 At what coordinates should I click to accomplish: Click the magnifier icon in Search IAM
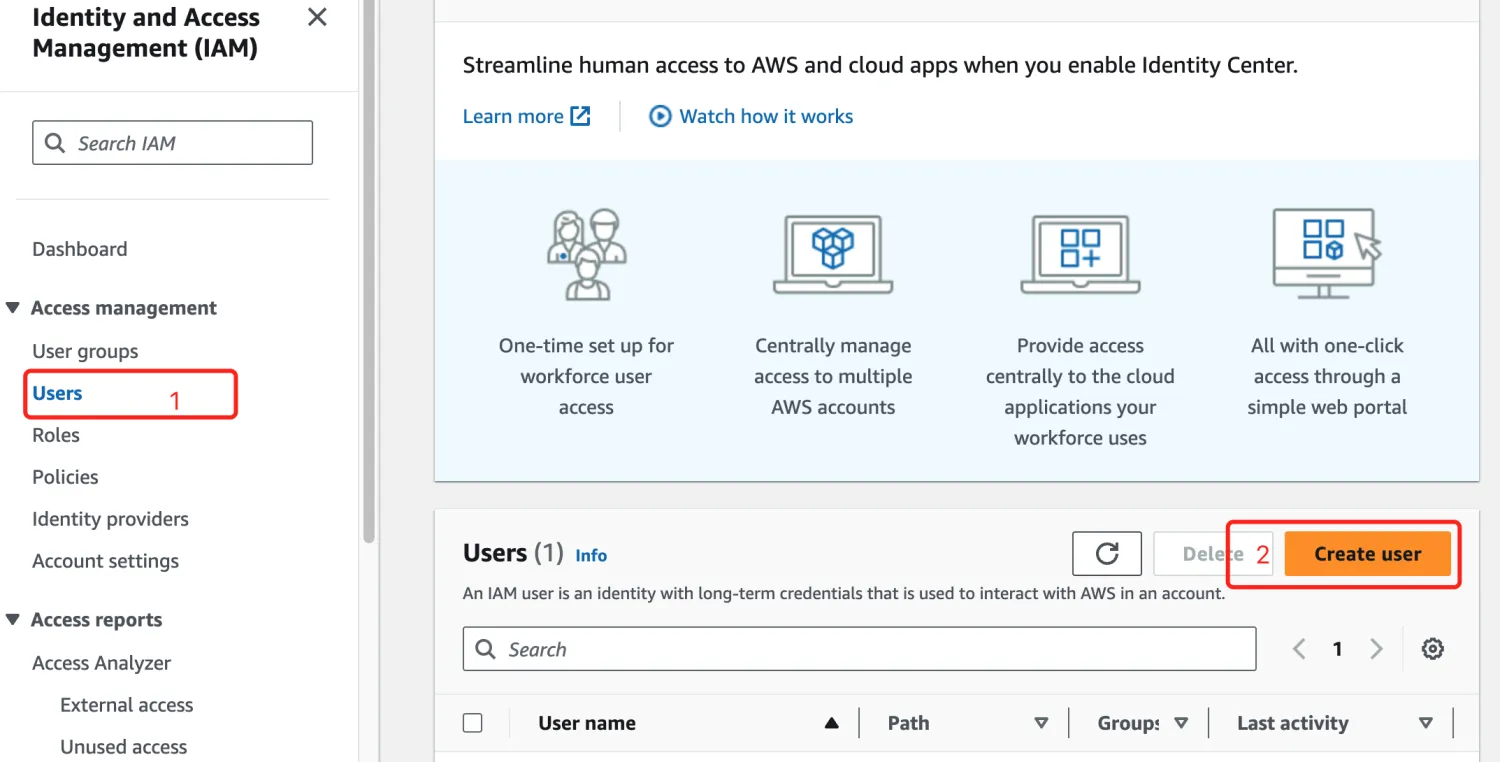click(x=56, y=143)
